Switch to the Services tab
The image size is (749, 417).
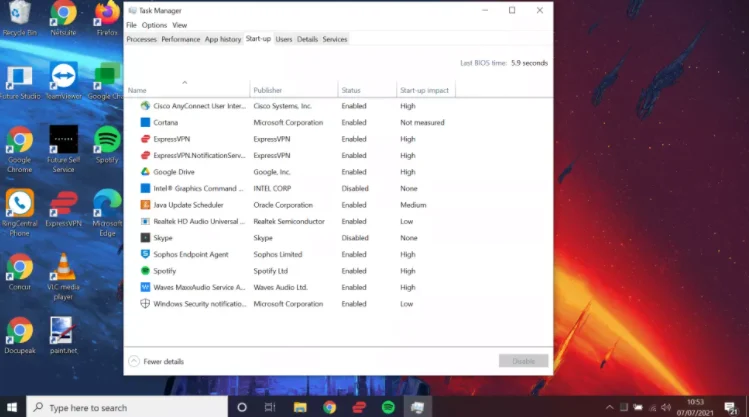[x=335, y=39]
